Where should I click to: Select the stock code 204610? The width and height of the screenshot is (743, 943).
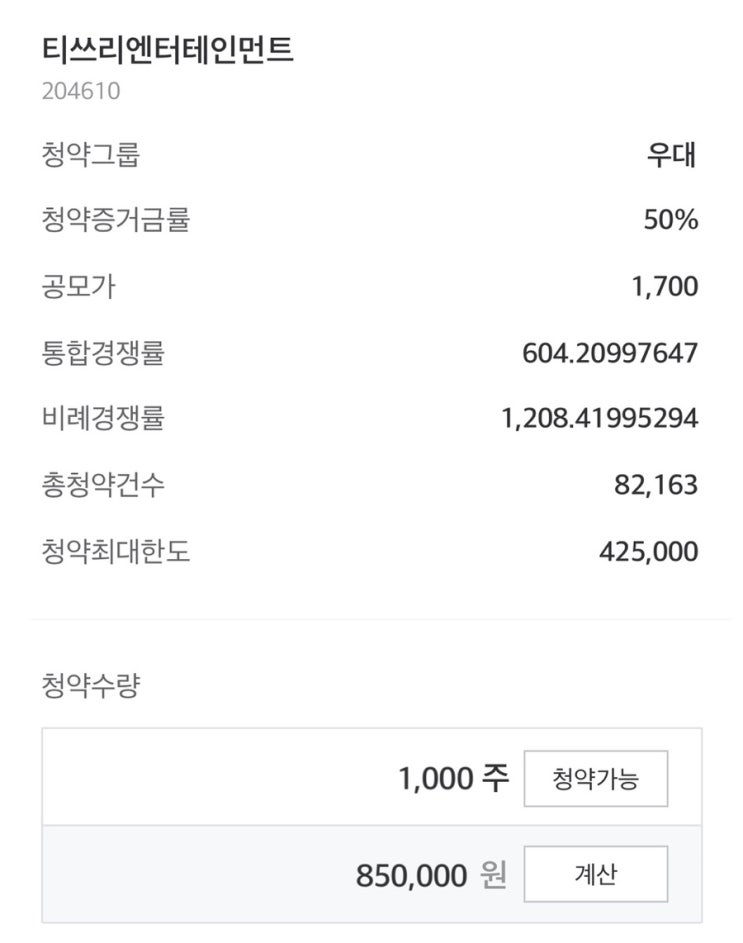(x=81, y=91)
